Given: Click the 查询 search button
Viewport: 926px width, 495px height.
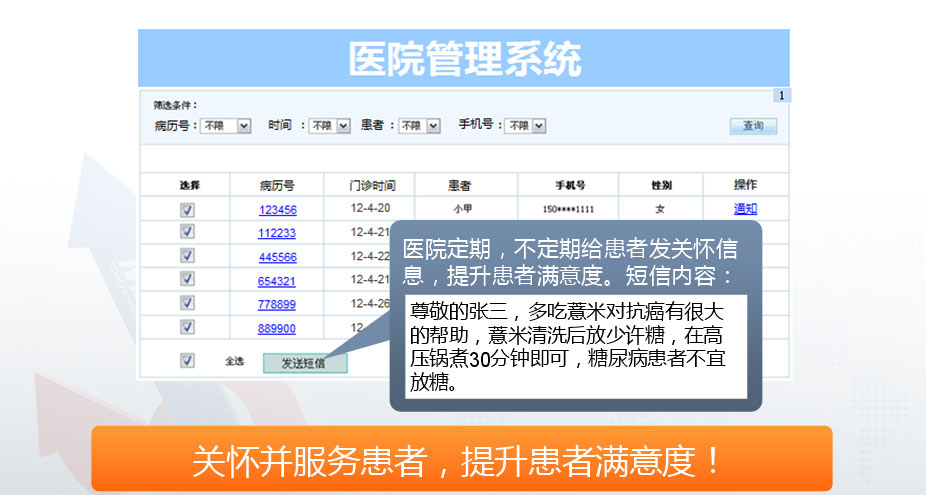Looking at the screenshot, I should point(752,126).
